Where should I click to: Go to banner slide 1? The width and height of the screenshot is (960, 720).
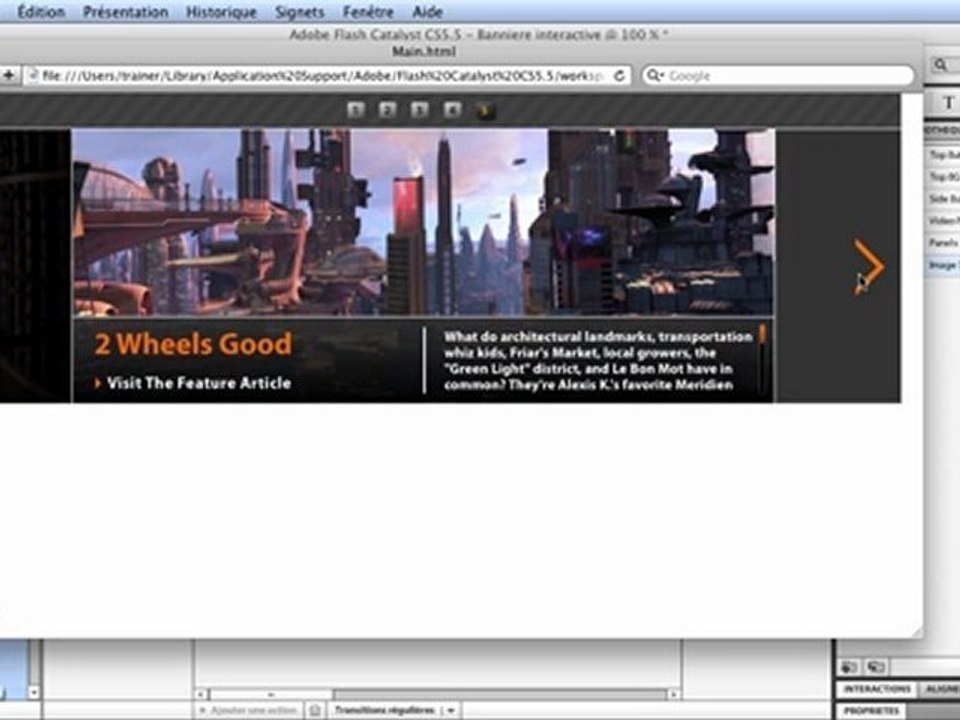pos(356,110)
